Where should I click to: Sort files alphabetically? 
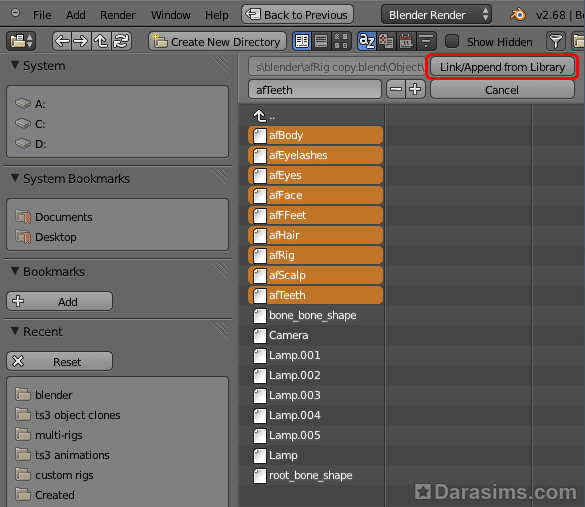(x=366, y=41)
